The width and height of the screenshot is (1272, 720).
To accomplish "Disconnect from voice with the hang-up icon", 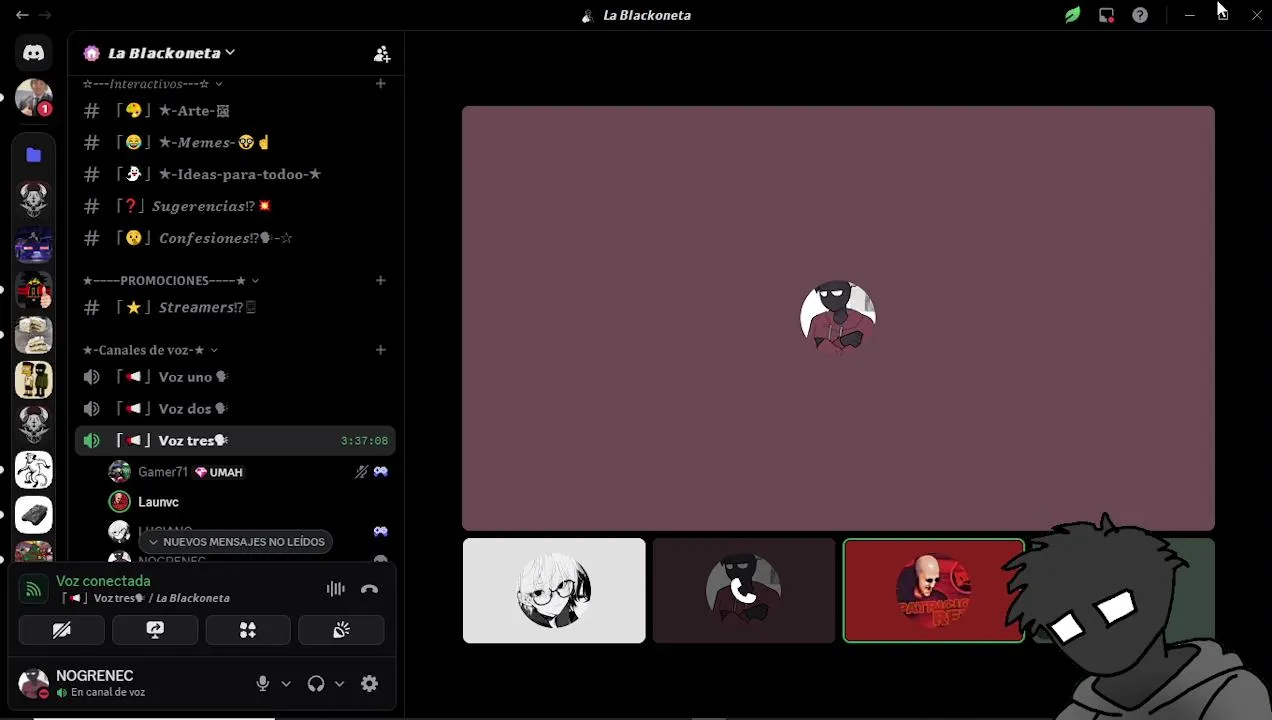I will pos(369,589).
